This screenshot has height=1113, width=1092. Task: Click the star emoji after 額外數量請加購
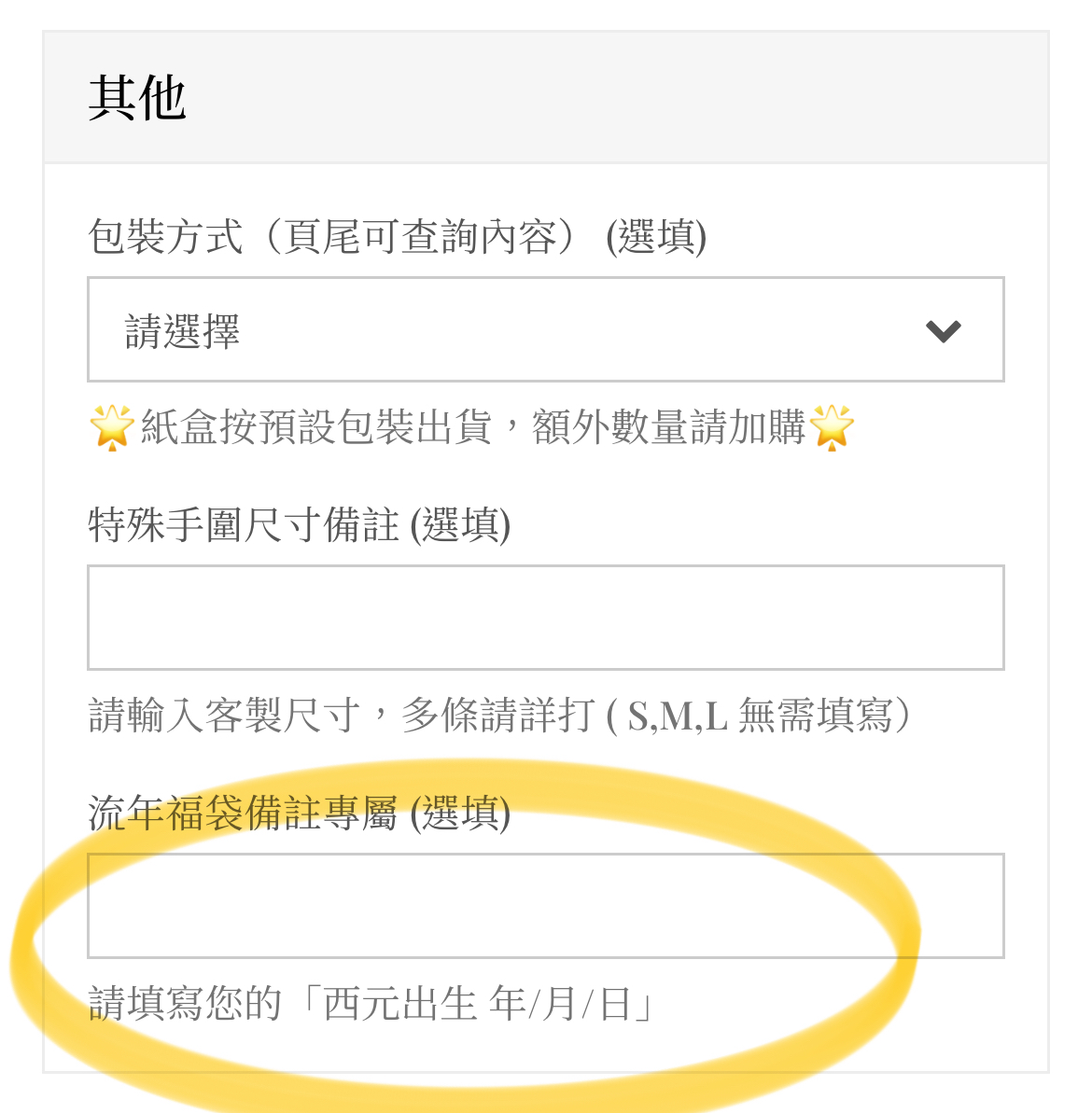coord(832,428)
